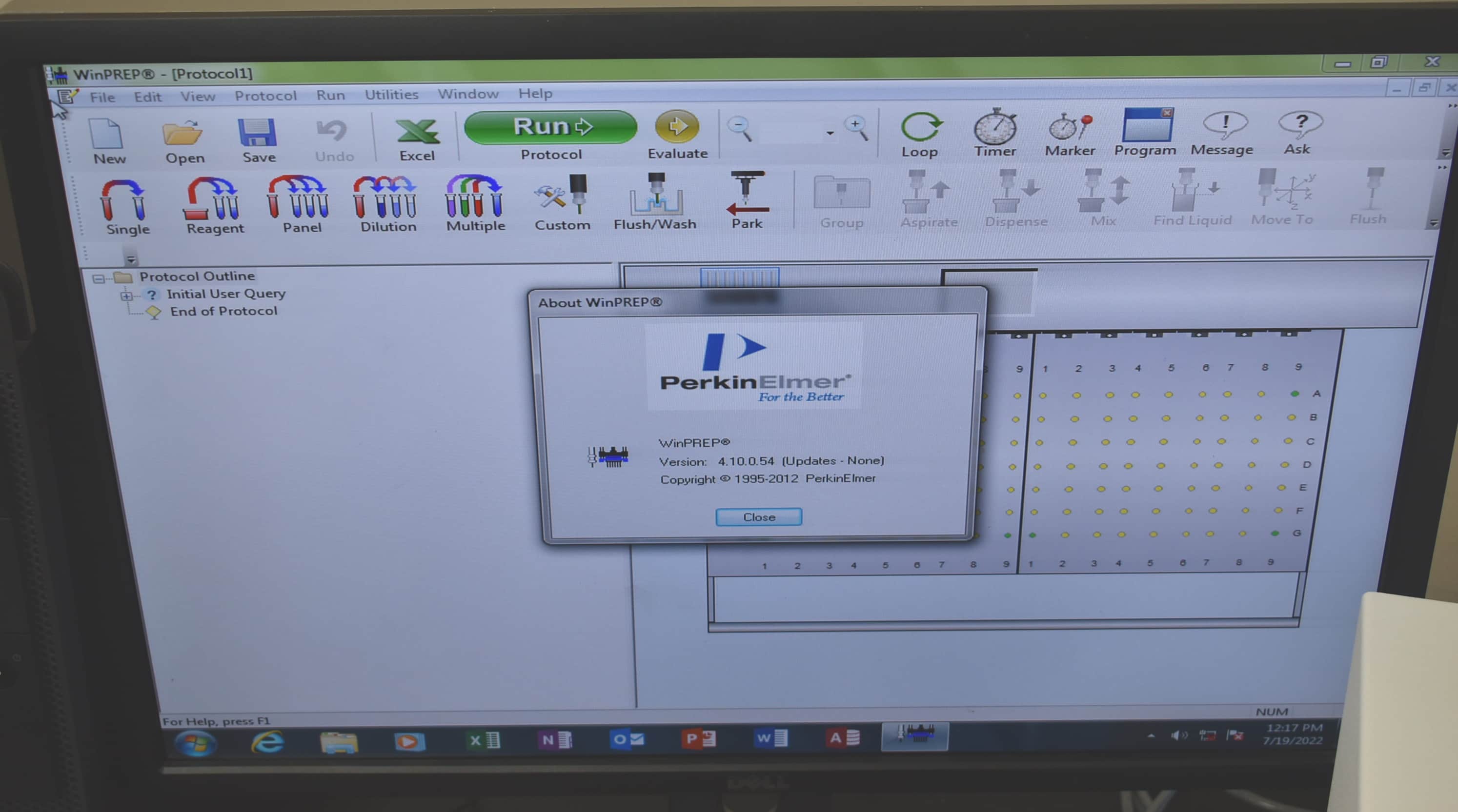Open the Window menu
1458x812 pixels.
[x=468, y=94]
